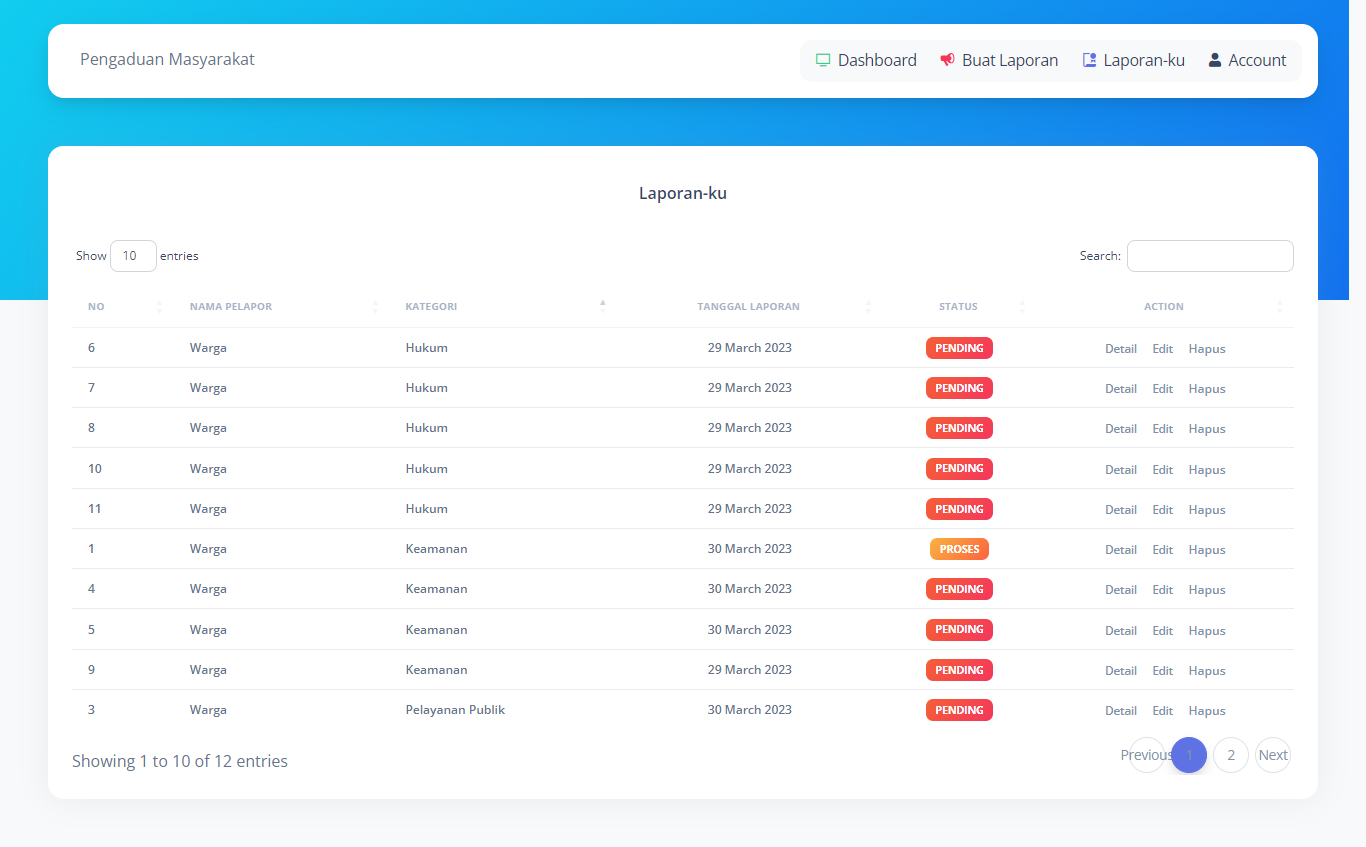The width and height of the screenshot is (1366, 847).
Task: Open Detail for report number 6
Action: (x=1120, y=349)
